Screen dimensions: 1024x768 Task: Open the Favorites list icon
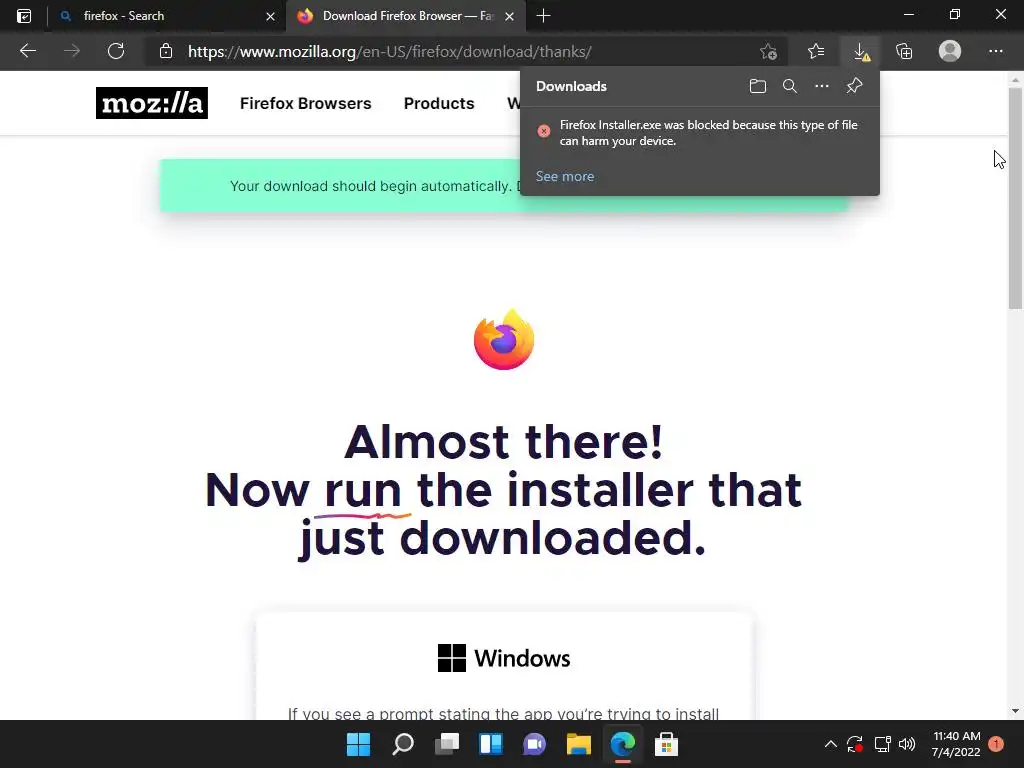coord(816,51)
